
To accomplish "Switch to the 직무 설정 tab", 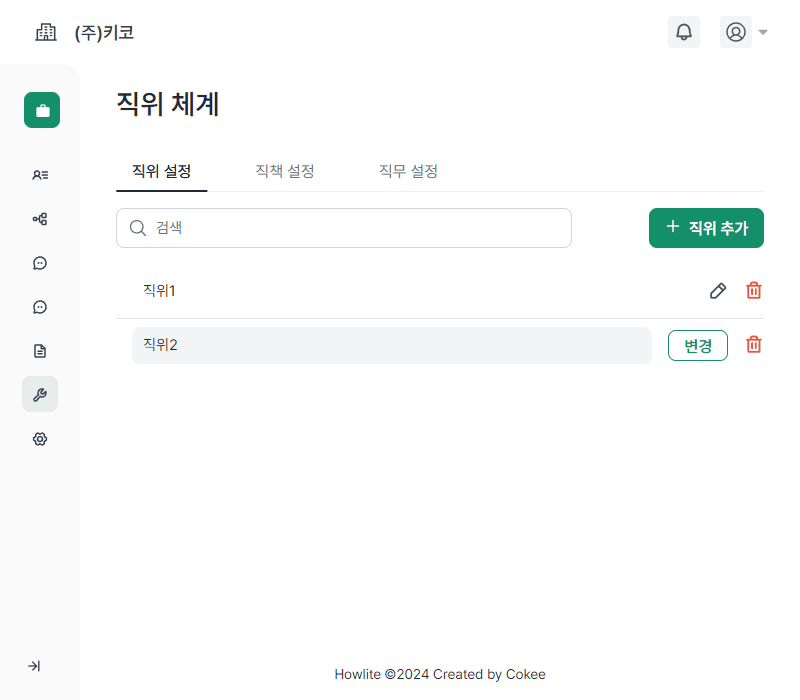I will point(407,171).
